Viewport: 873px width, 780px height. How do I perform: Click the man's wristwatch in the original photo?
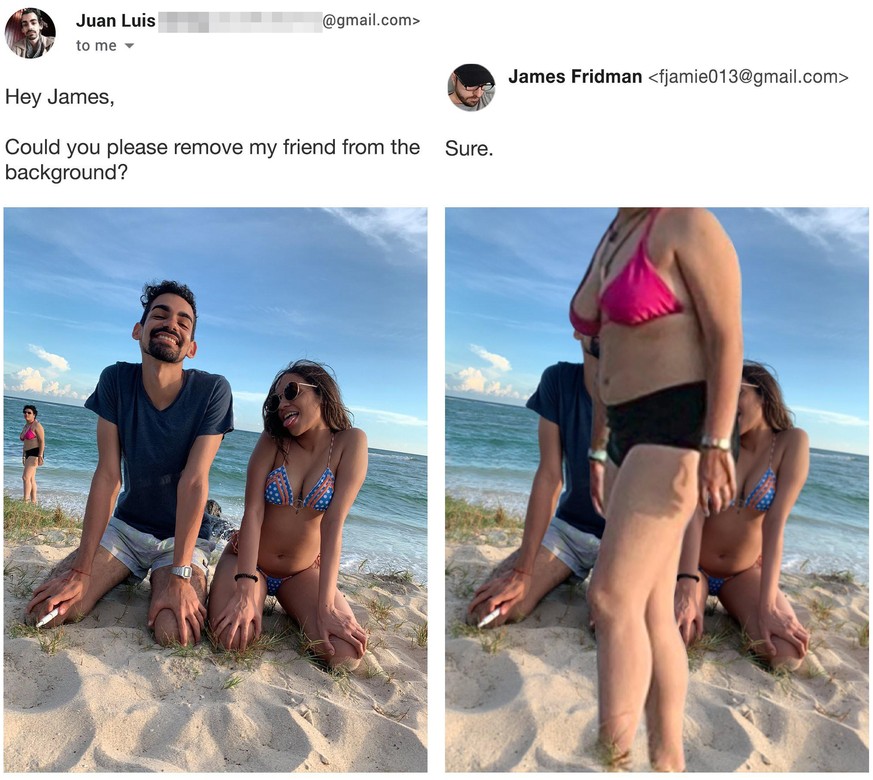click(182, 571)
